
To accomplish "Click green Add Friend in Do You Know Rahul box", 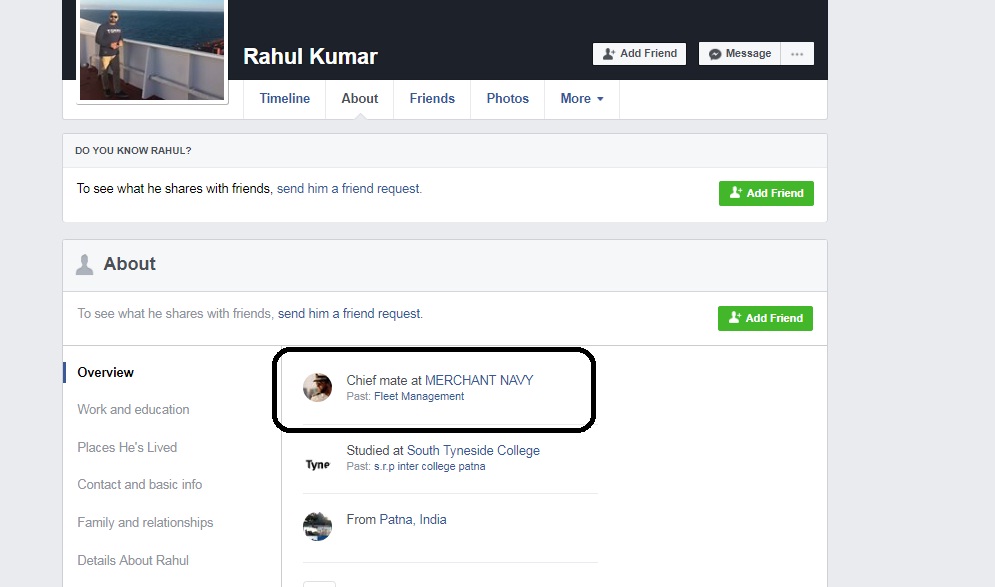I will [766, 193].
